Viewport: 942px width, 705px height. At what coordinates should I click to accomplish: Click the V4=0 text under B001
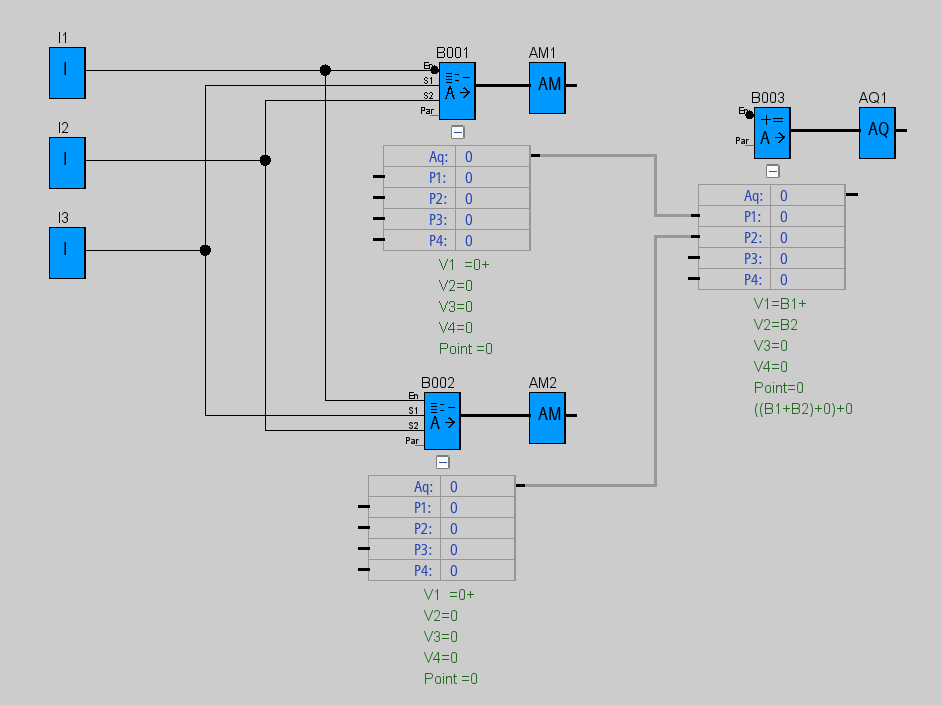[x=455, y=328]
